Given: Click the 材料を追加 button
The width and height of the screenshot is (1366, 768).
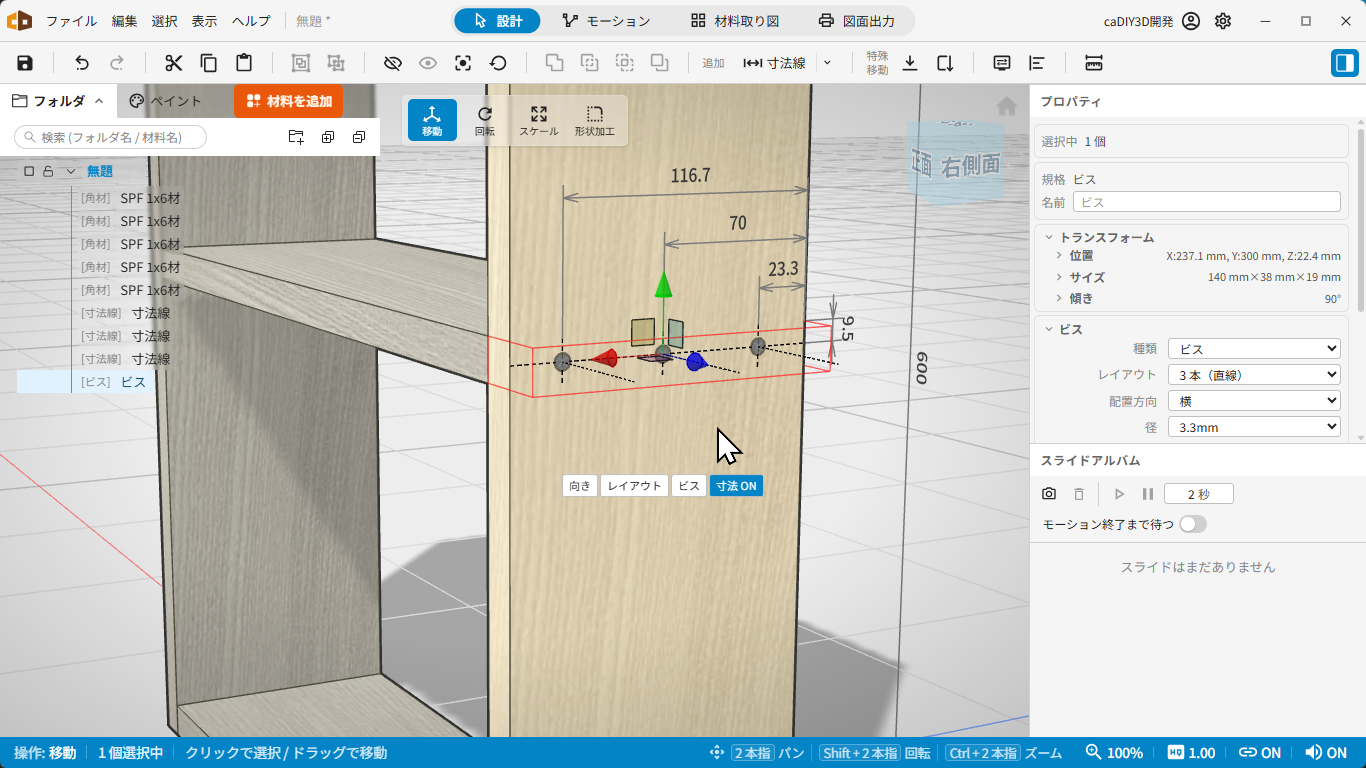Looking at the screenshot, I should click(x=289, y=101).
